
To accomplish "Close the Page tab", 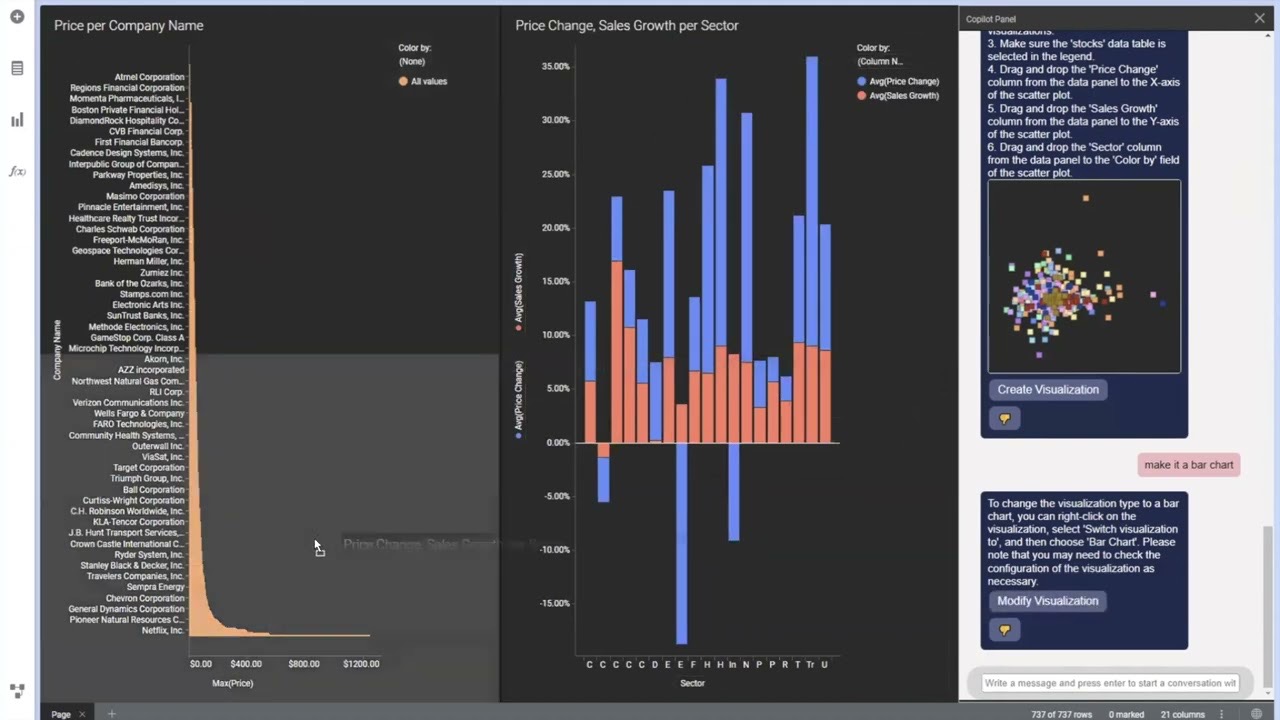I will point(82,714).
